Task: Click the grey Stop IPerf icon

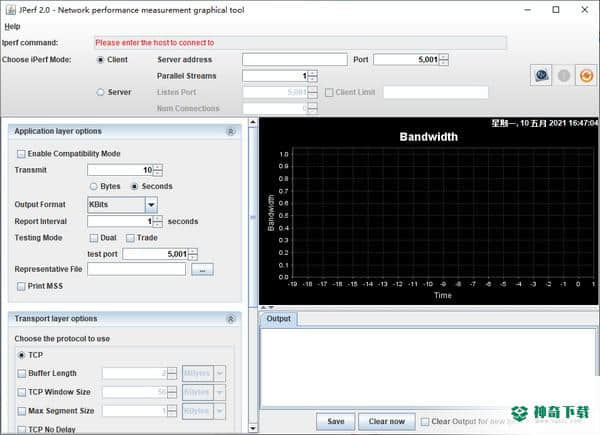Action: click(x=564, y=75)
